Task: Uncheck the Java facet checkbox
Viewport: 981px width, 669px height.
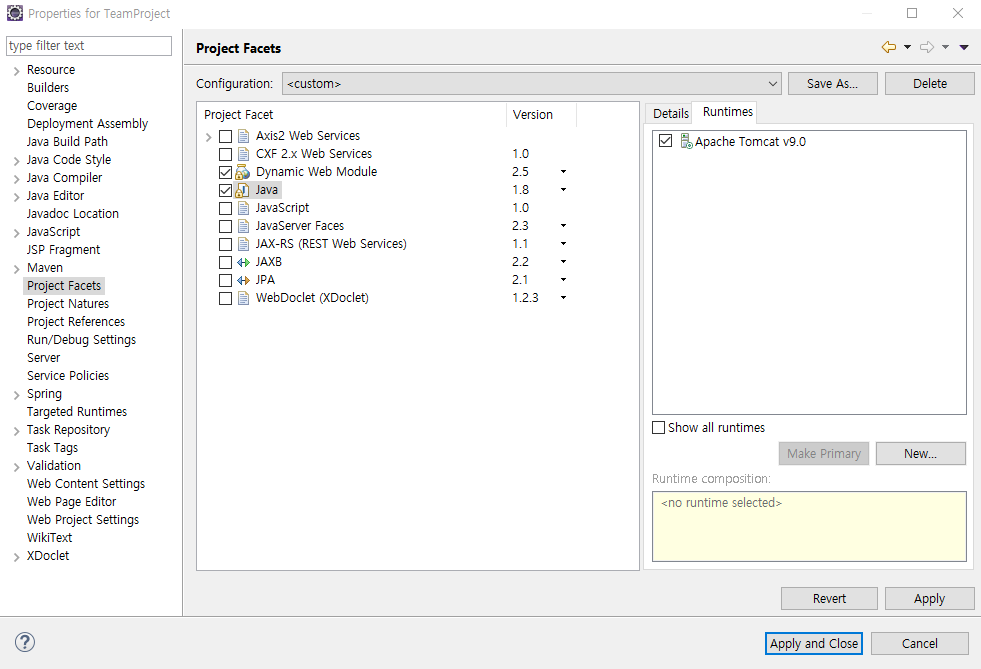Action: pos(225,190)
